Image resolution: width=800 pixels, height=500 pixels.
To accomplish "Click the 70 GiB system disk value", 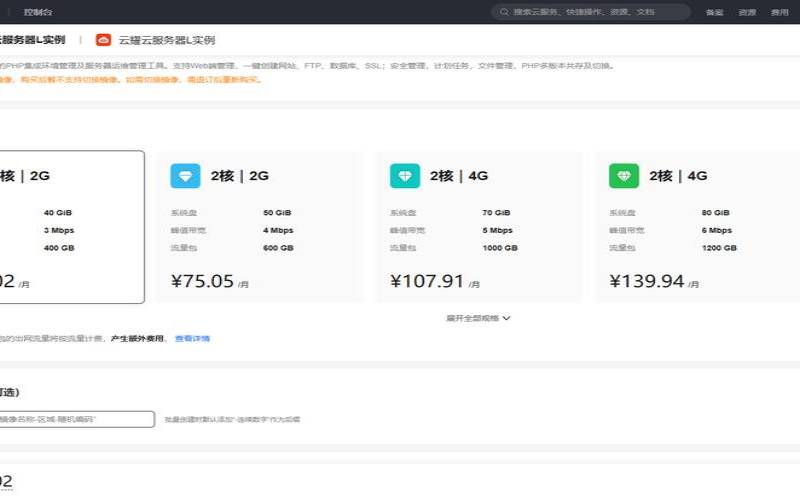I will (x=496, y=213).
